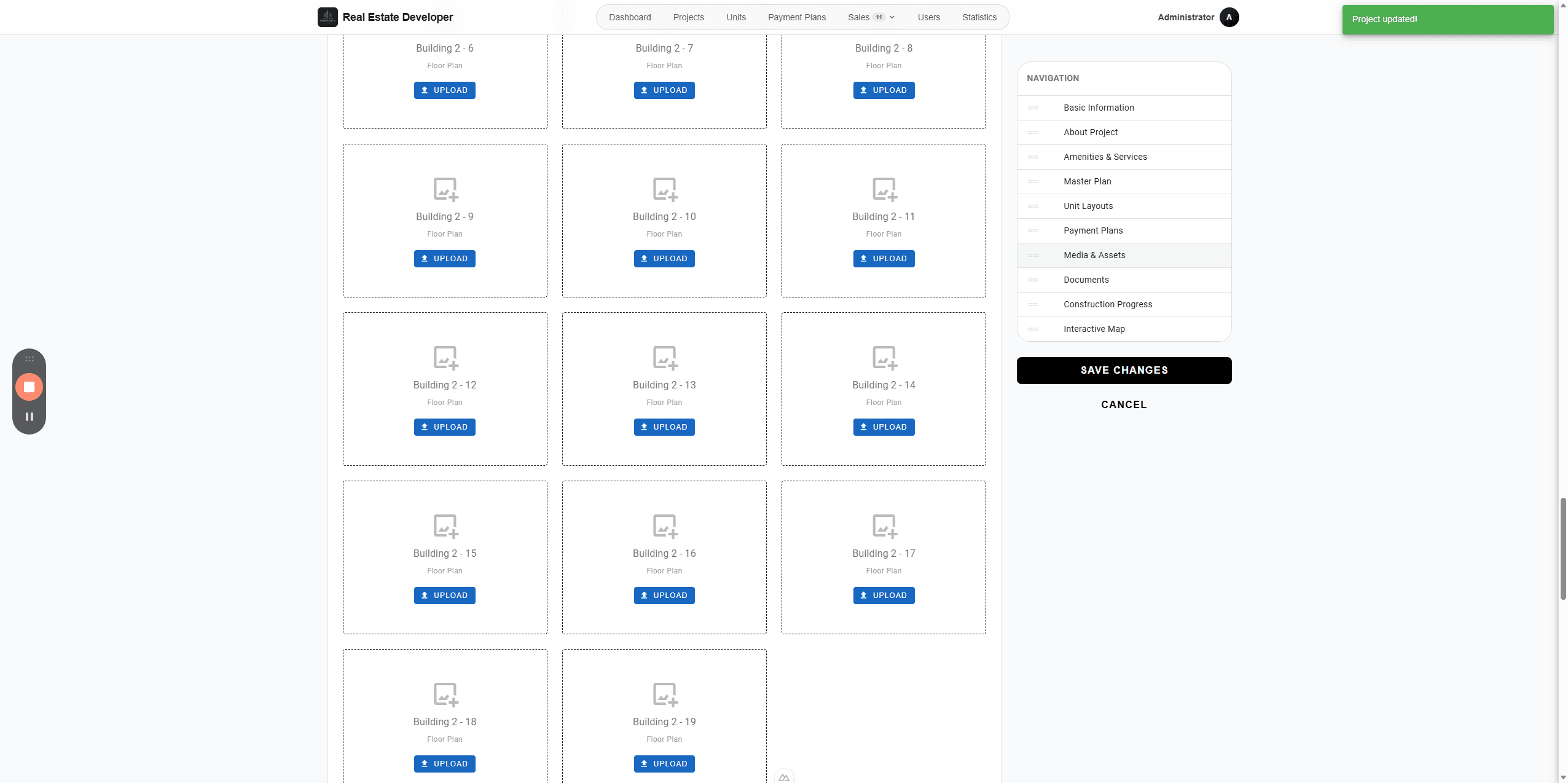Click the CANCEL button
The height and width of the screenshot is (783, 1568).
[1124, 404]
